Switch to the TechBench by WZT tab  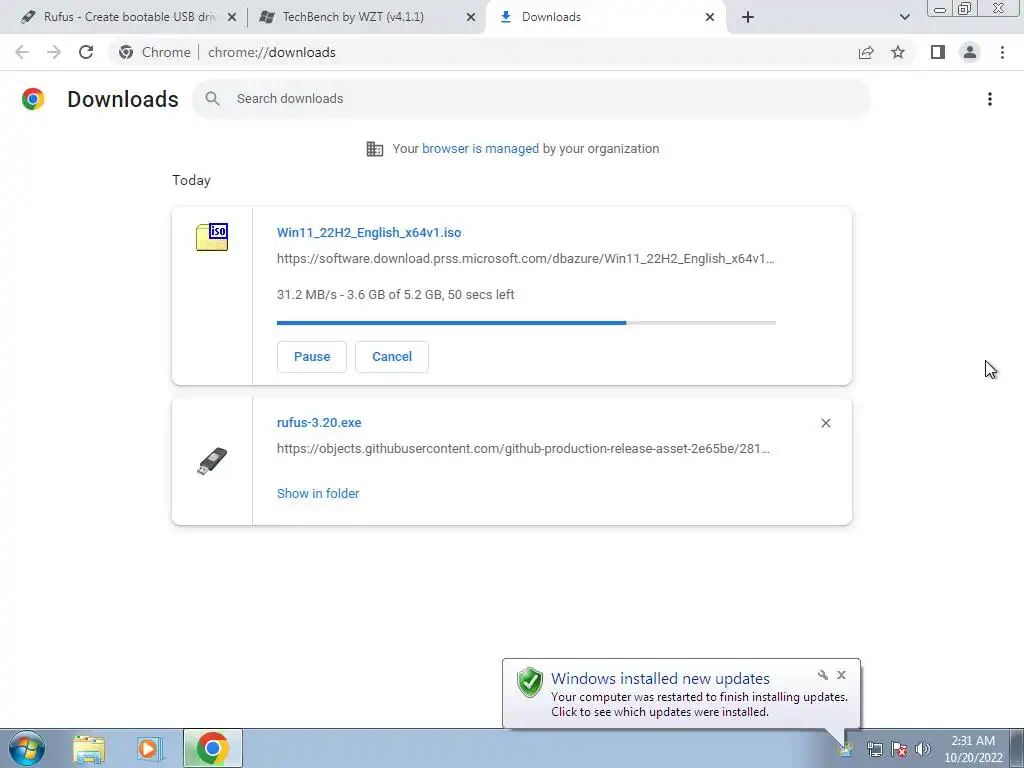(353, 17)
